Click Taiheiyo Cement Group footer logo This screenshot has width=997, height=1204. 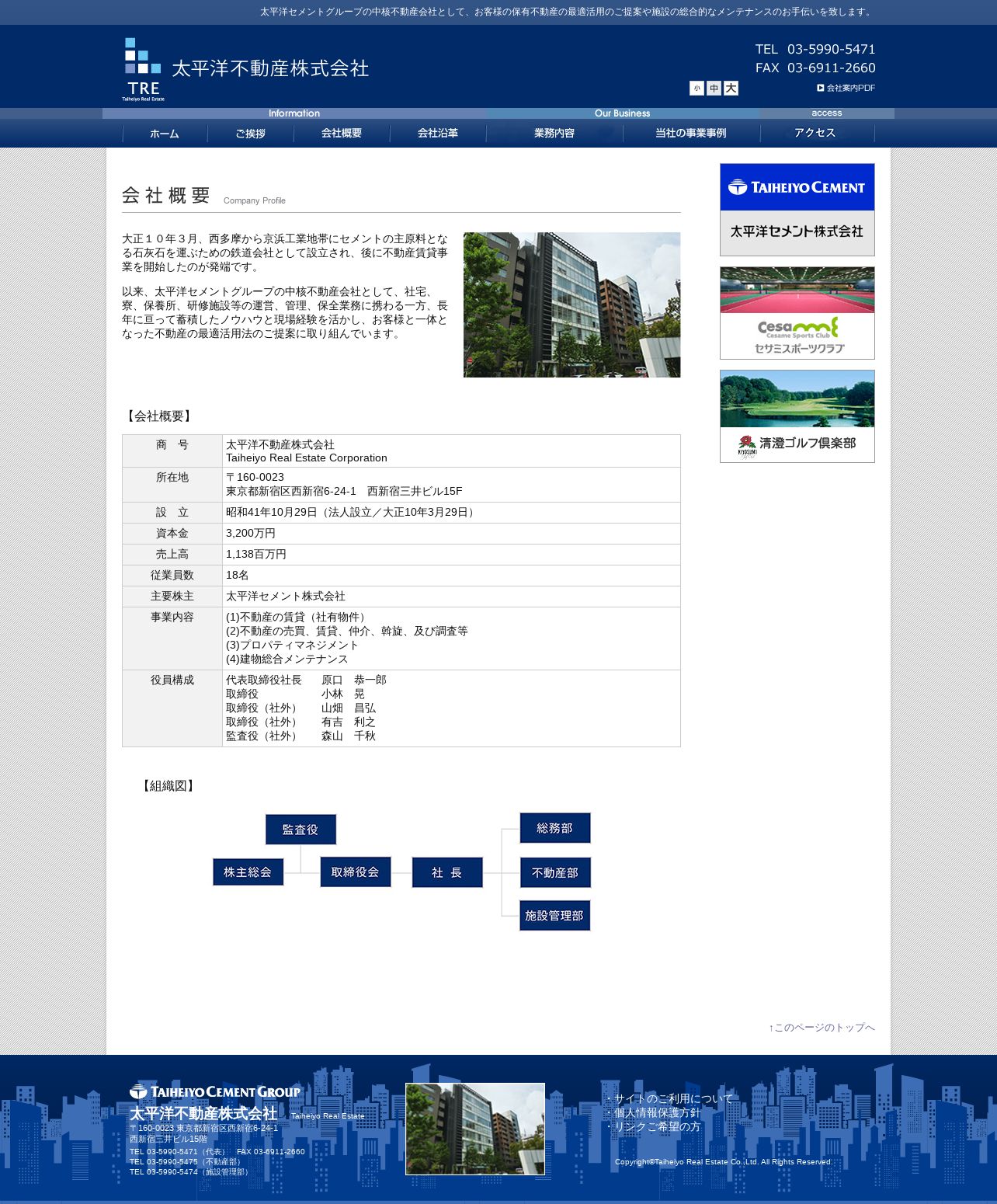tap(215, 1091)
